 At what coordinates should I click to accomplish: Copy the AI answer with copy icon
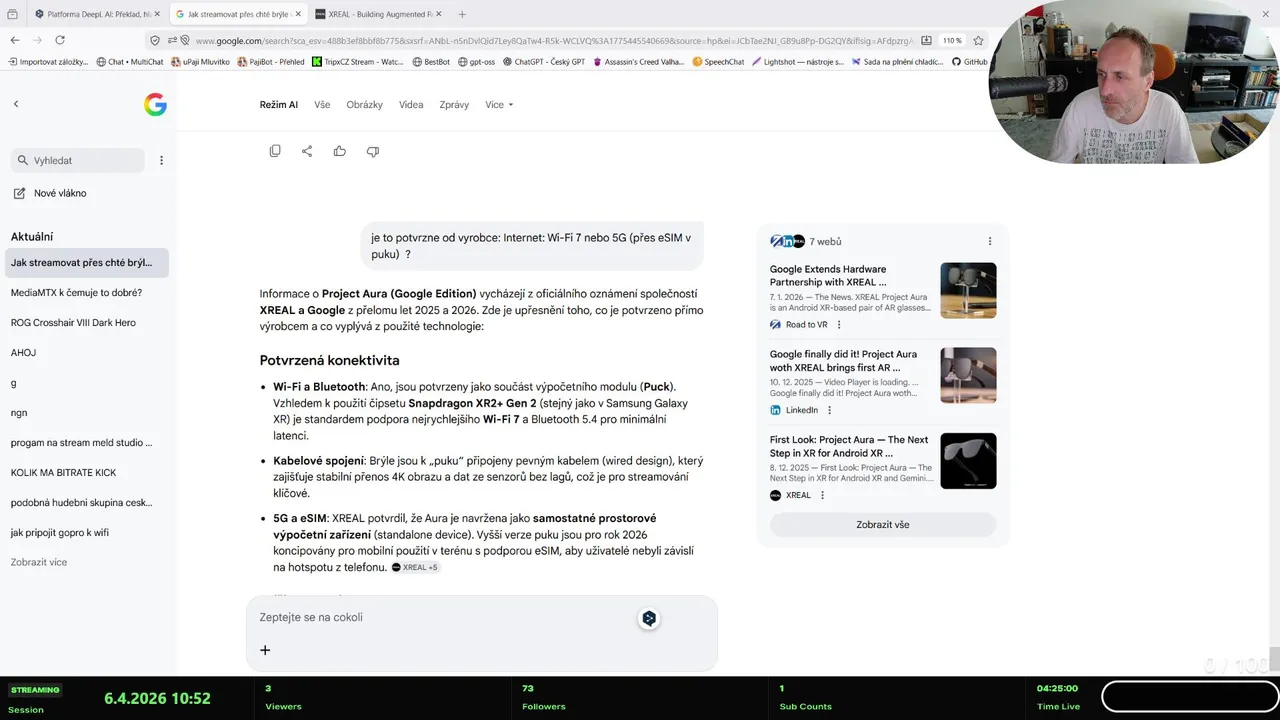pos(275,151)
